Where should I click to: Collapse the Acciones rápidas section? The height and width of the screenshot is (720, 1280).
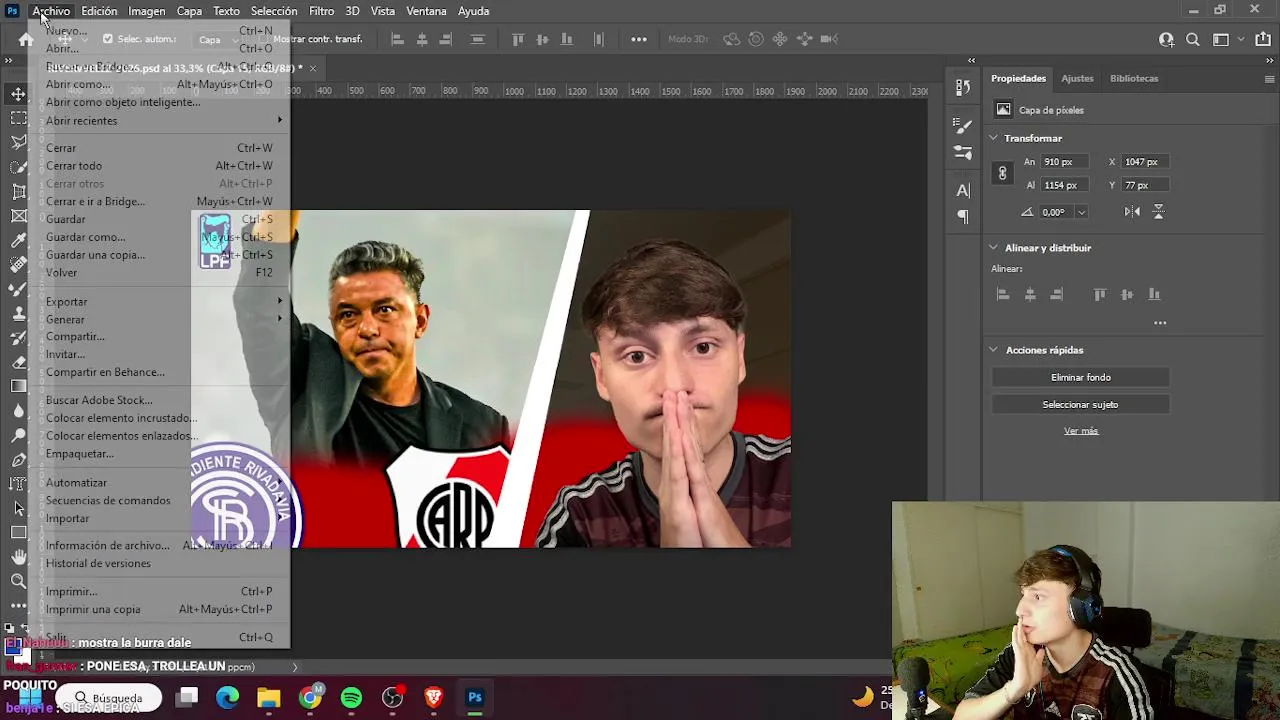click(994, 350)
